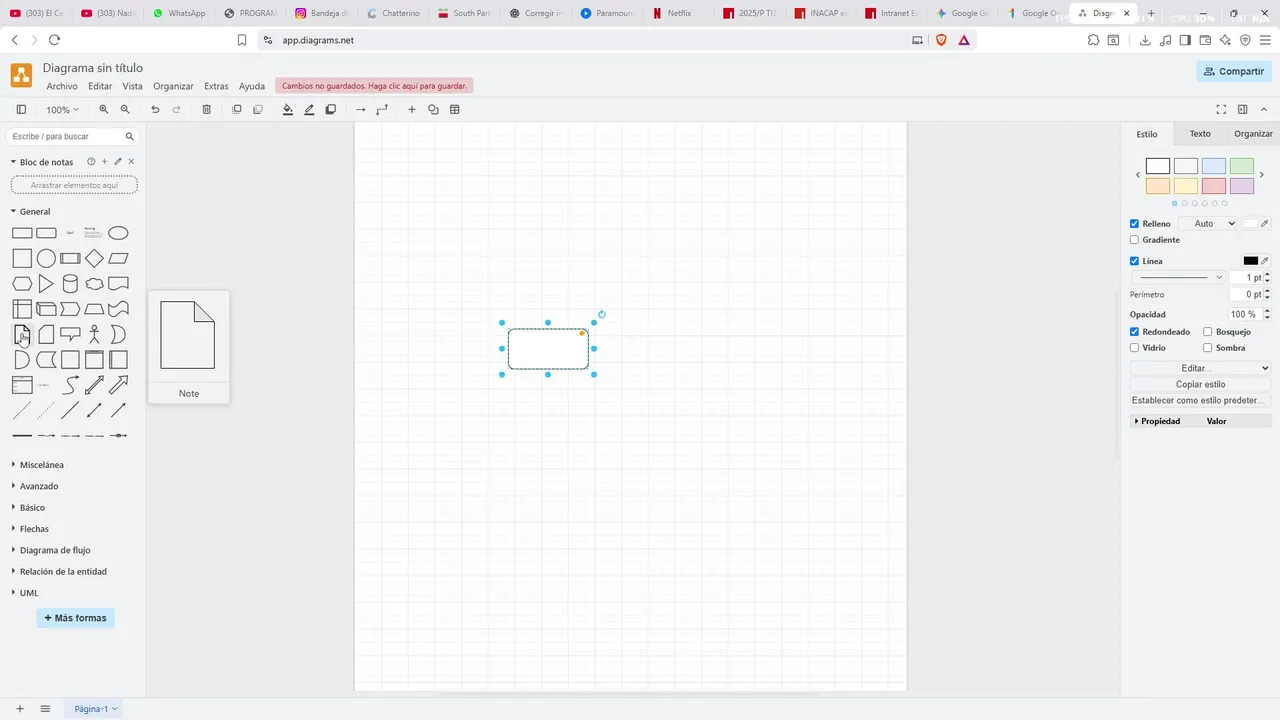
Task: Open the 100% zoom dropdown
Action: (x=62, y=110)
